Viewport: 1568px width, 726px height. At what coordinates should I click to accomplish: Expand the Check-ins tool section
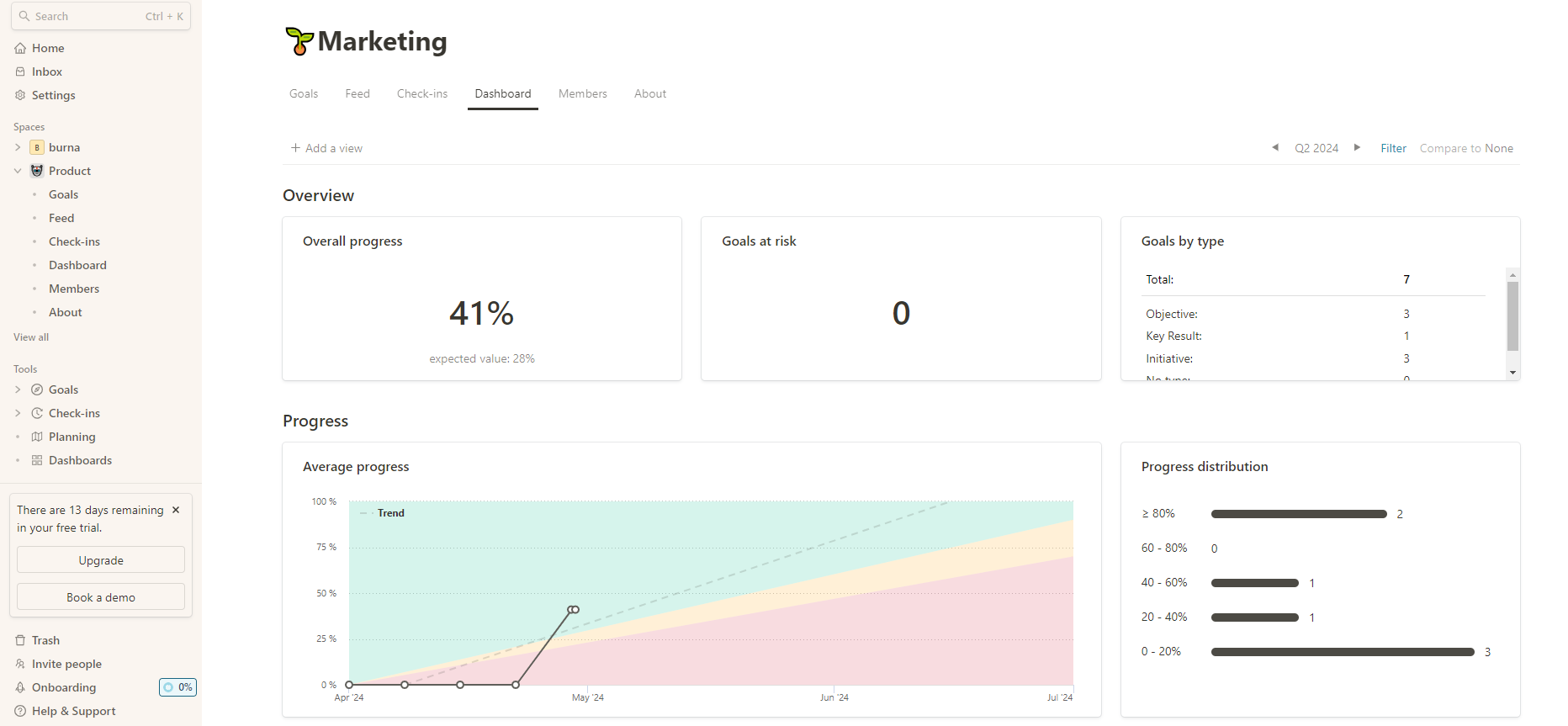18,414
